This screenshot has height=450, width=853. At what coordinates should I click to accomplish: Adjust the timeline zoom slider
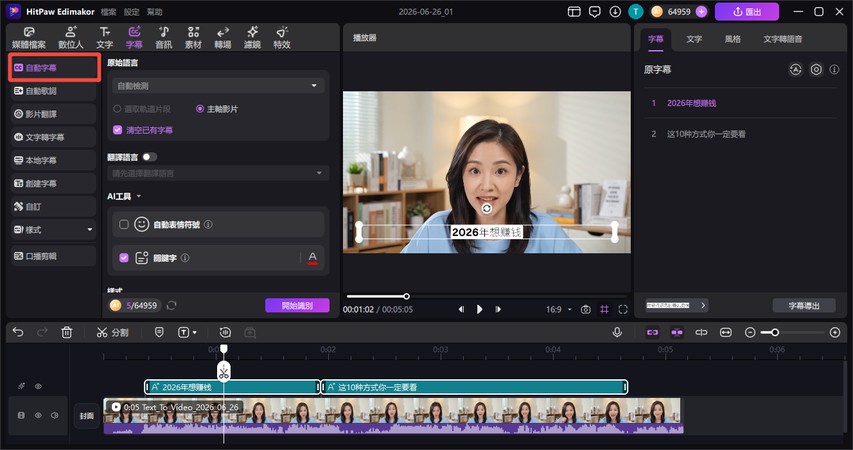pos(792,332)
